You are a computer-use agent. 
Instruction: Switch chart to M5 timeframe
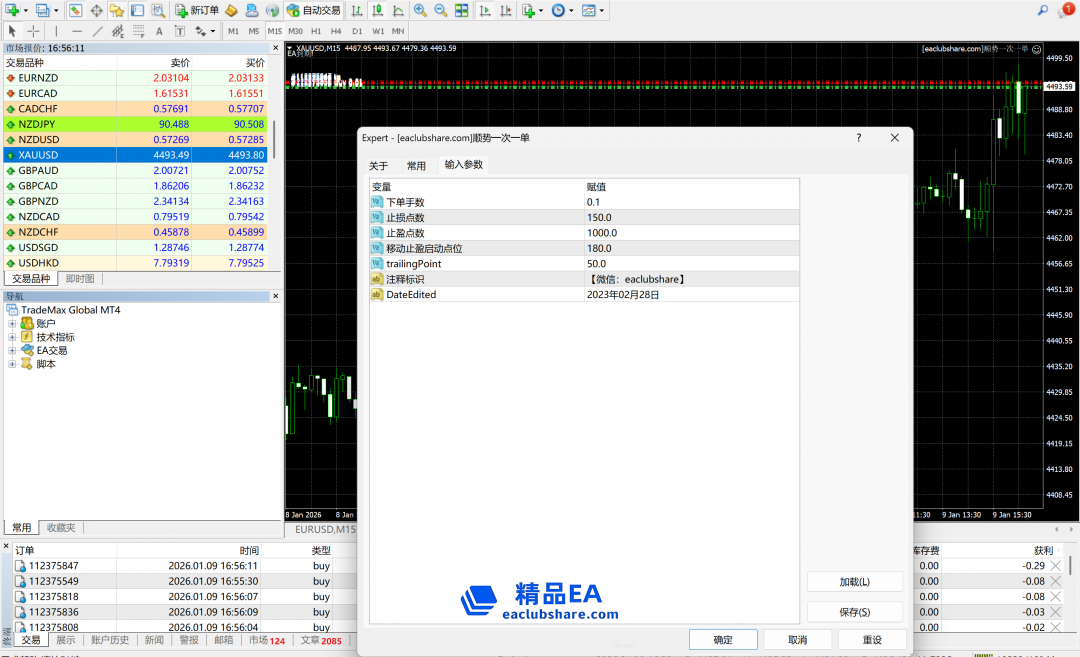(254, 31)
